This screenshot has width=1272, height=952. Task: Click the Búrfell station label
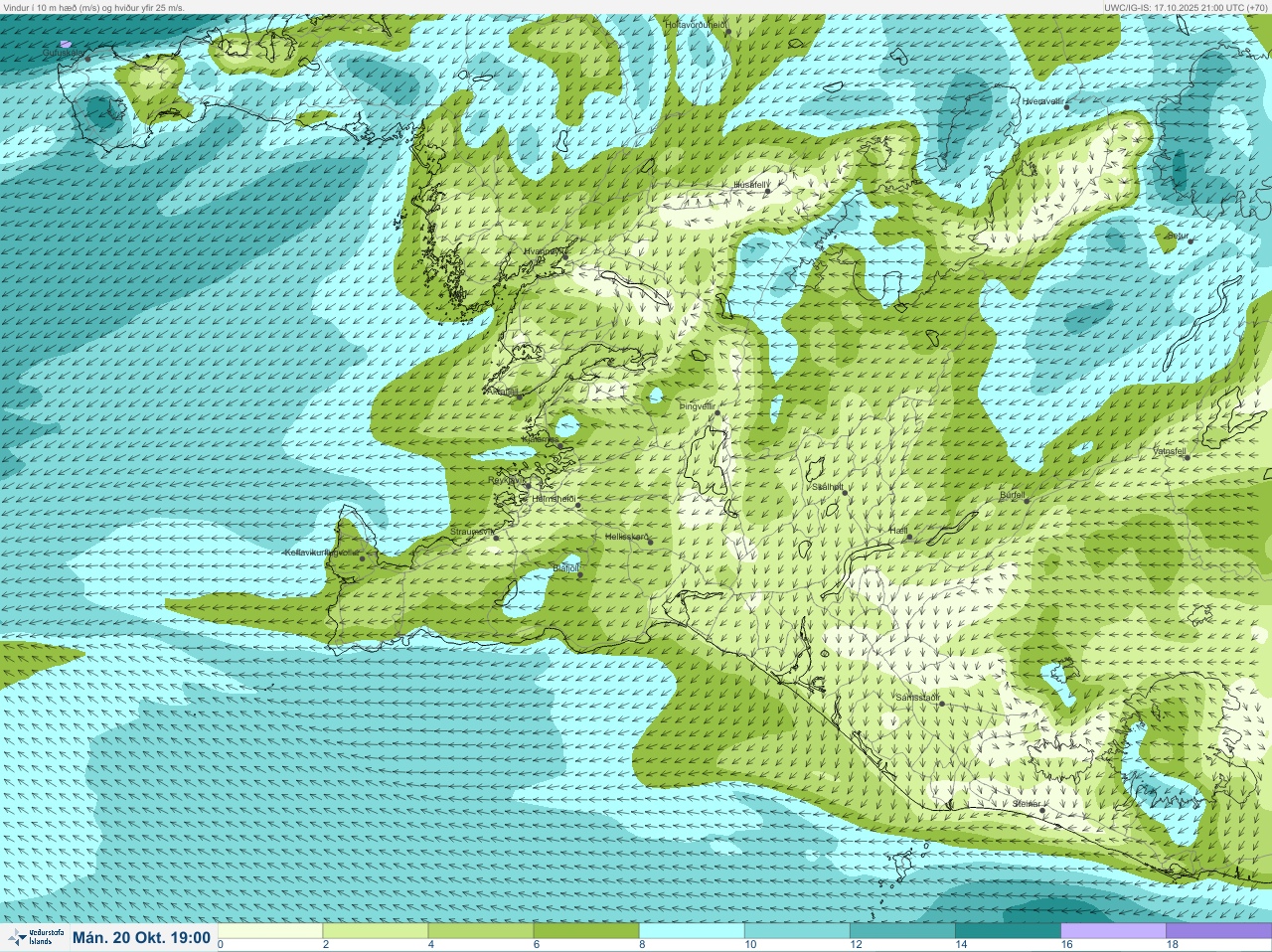(1013, 495)
